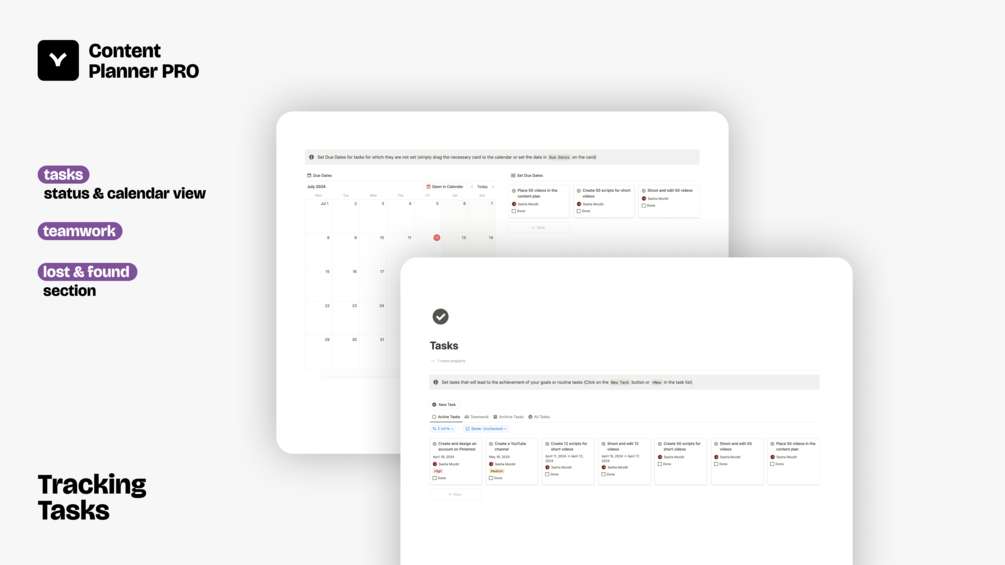1005x565 pixels.
Task: Click the High priority tag on Pinterest card
Action: point(438,471)
